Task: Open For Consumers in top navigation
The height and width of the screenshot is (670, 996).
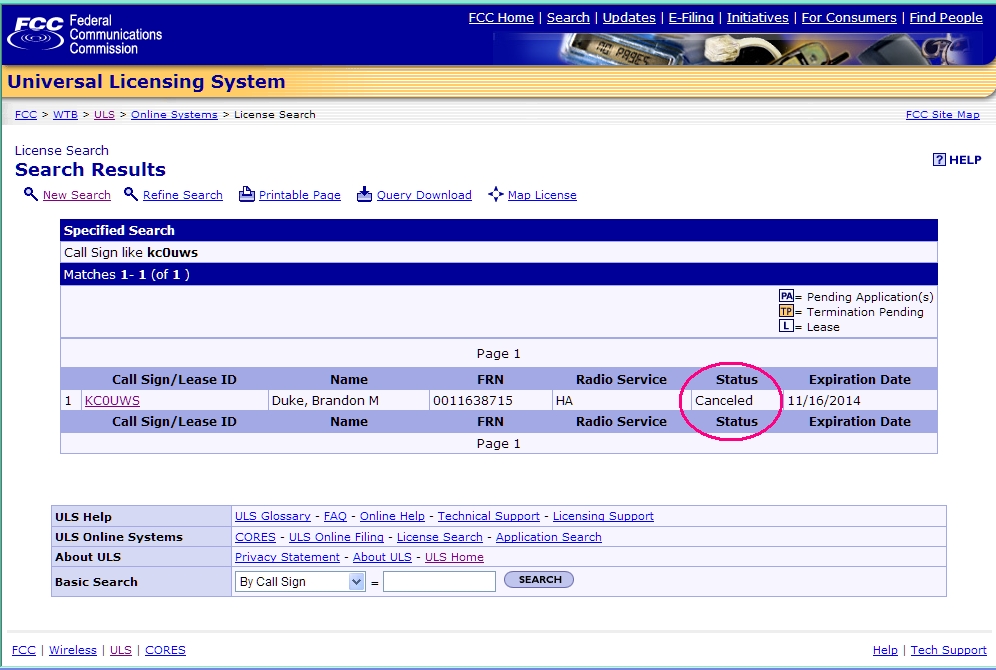Action: [849, 18]
